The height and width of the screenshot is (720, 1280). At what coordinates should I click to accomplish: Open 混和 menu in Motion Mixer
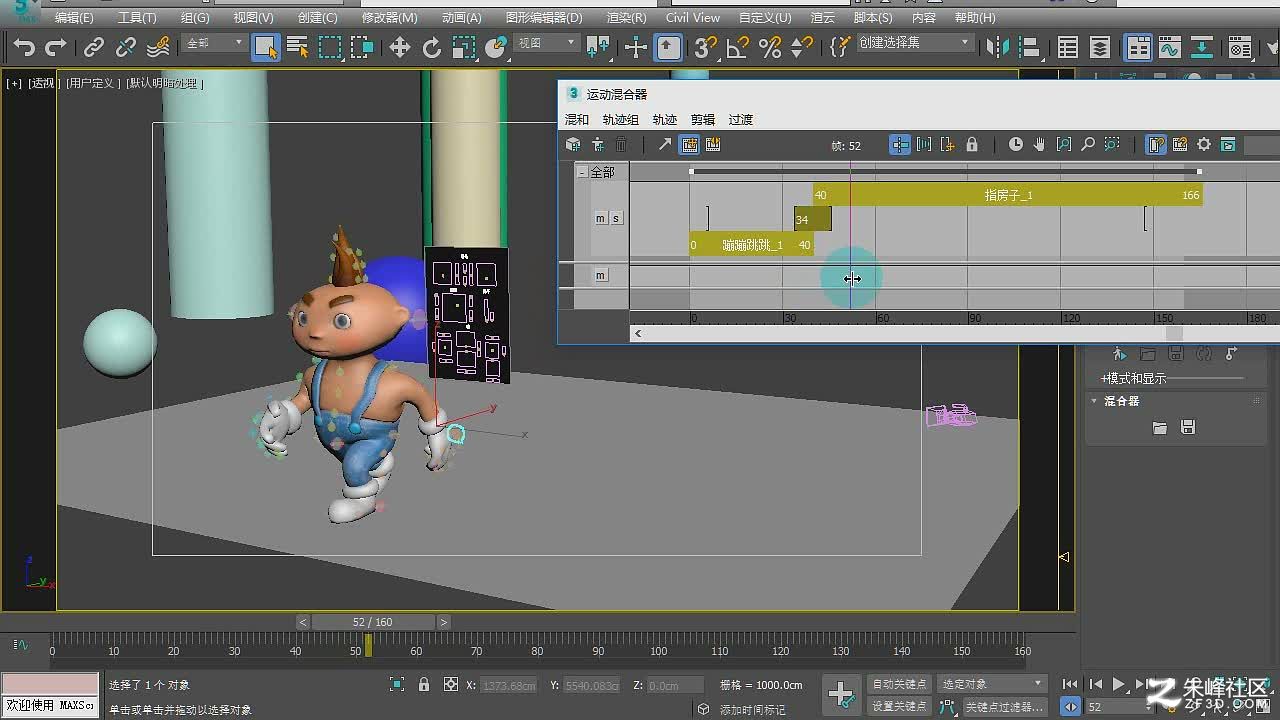(577, 119)
